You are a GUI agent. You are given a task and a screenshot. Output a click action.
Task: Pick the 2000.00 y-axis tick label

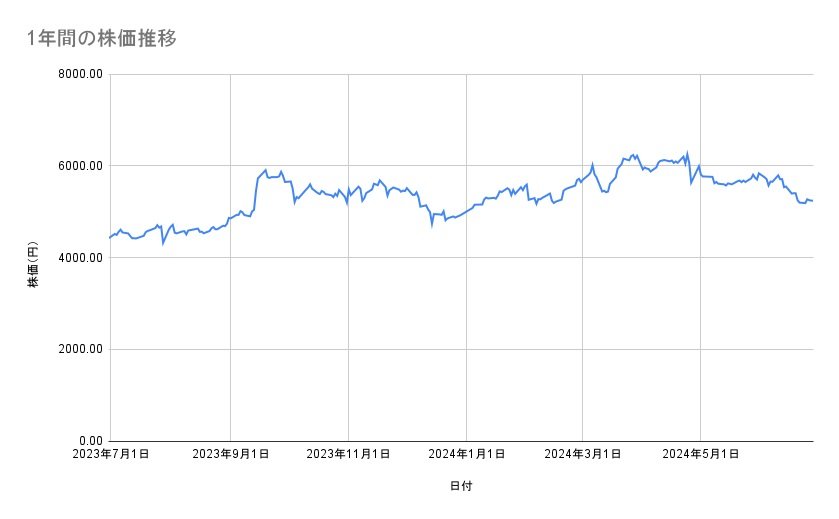point(80,349)
